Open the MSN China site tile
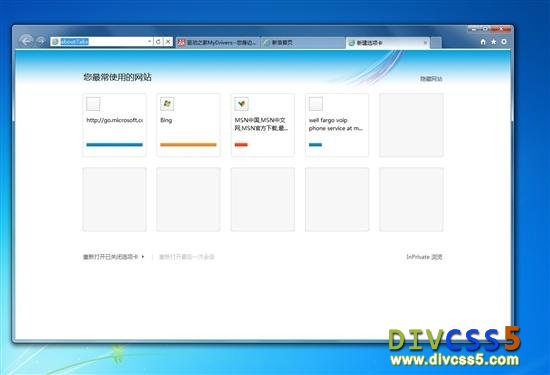The width and height of the screenshot is (550, 375). tap(263, 125)
